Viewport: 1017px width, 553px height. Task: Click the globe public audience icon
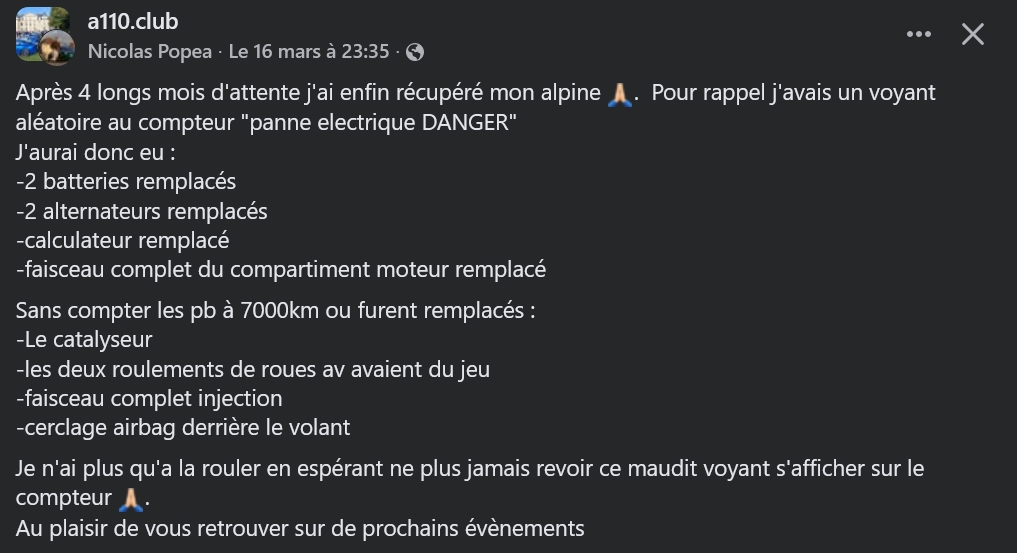click(x=415, y=52)
